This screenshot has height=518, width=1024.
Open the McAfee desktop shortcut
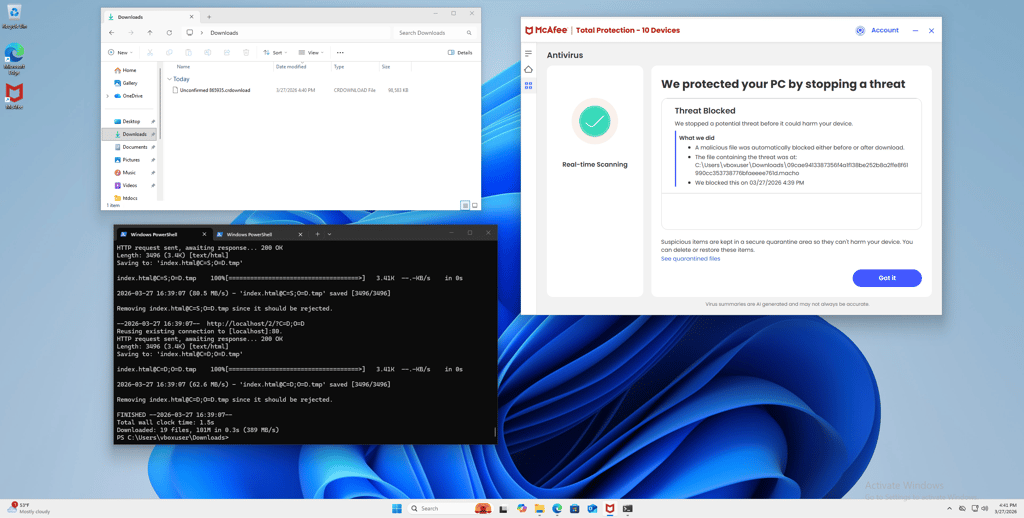[14, 96]
